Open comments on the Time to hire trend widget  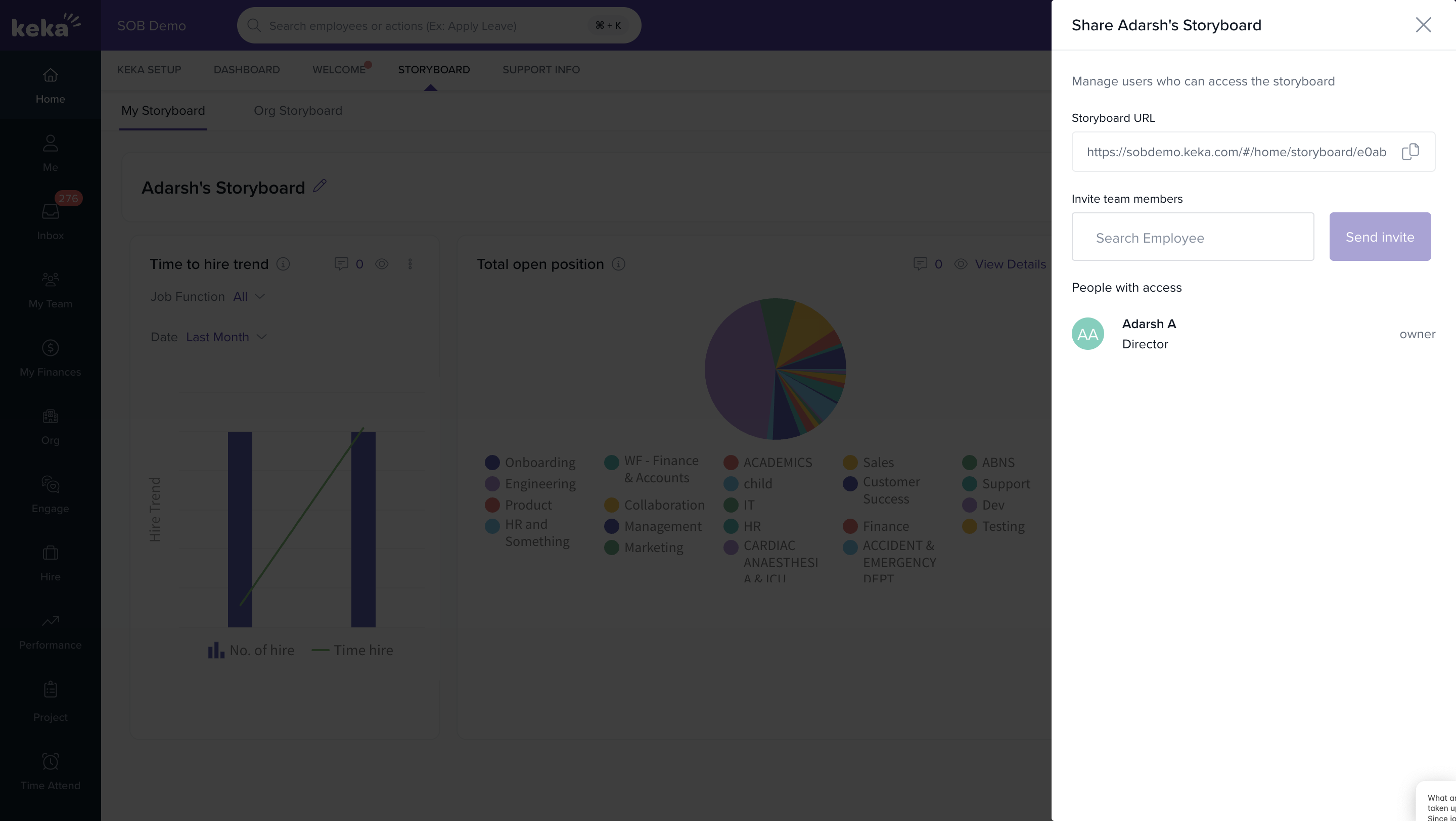[341, 264]
